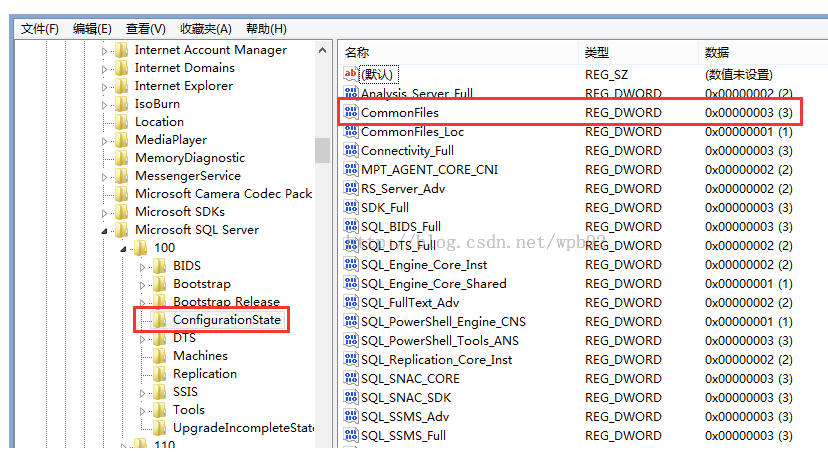Click the UpgradeIncompleteState folder icon
The width and height of the screenshot is (828, 452).
[159, 428]
